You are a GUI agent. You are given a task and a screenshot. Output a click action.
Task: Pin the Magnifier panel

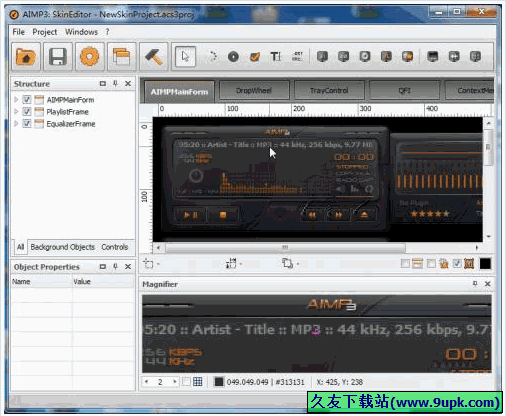475,283
